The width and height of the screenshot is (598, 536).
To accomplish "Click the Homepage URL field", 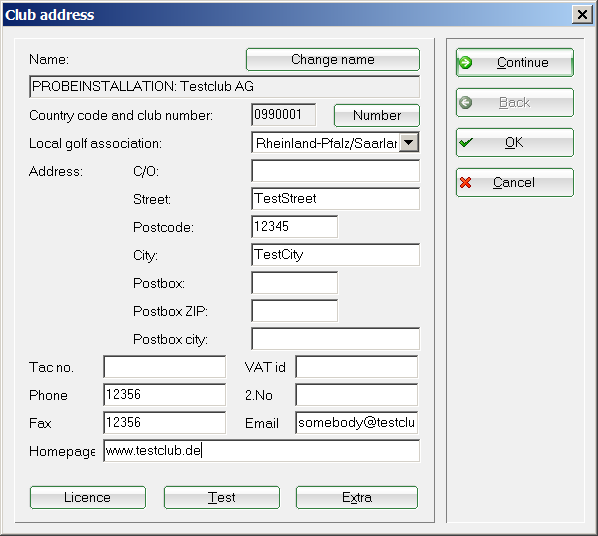I will pos(262,451).
